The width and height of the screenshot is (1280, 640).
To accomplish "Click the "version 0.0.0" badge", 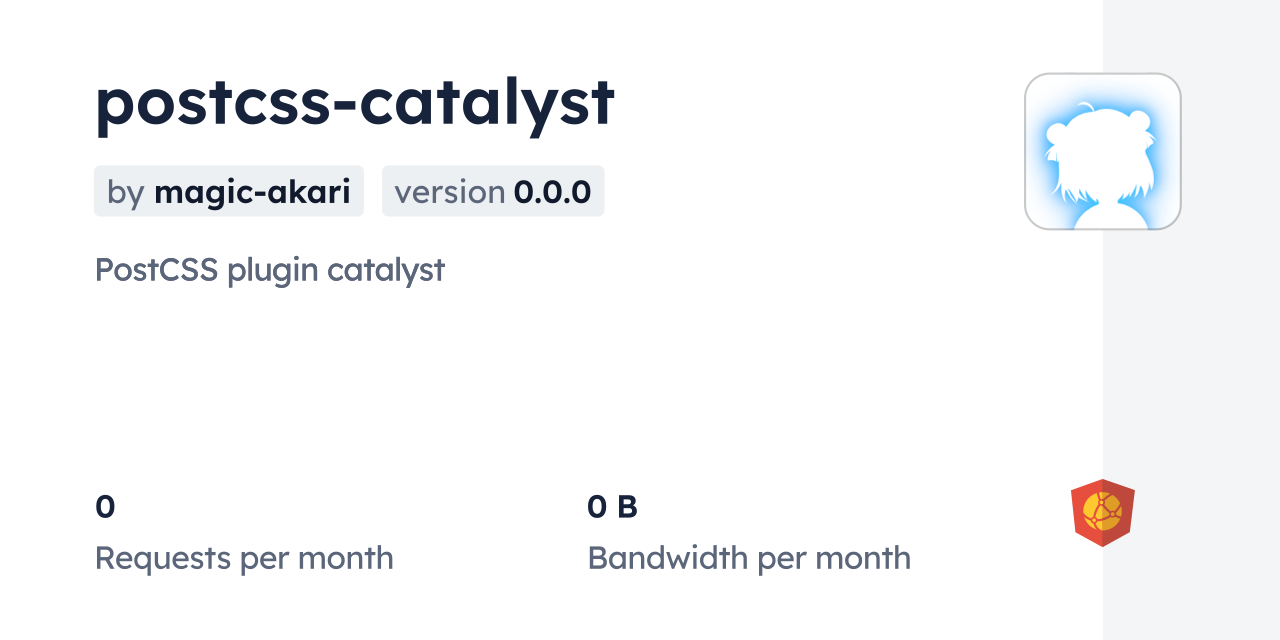I will tap(492, 191).
